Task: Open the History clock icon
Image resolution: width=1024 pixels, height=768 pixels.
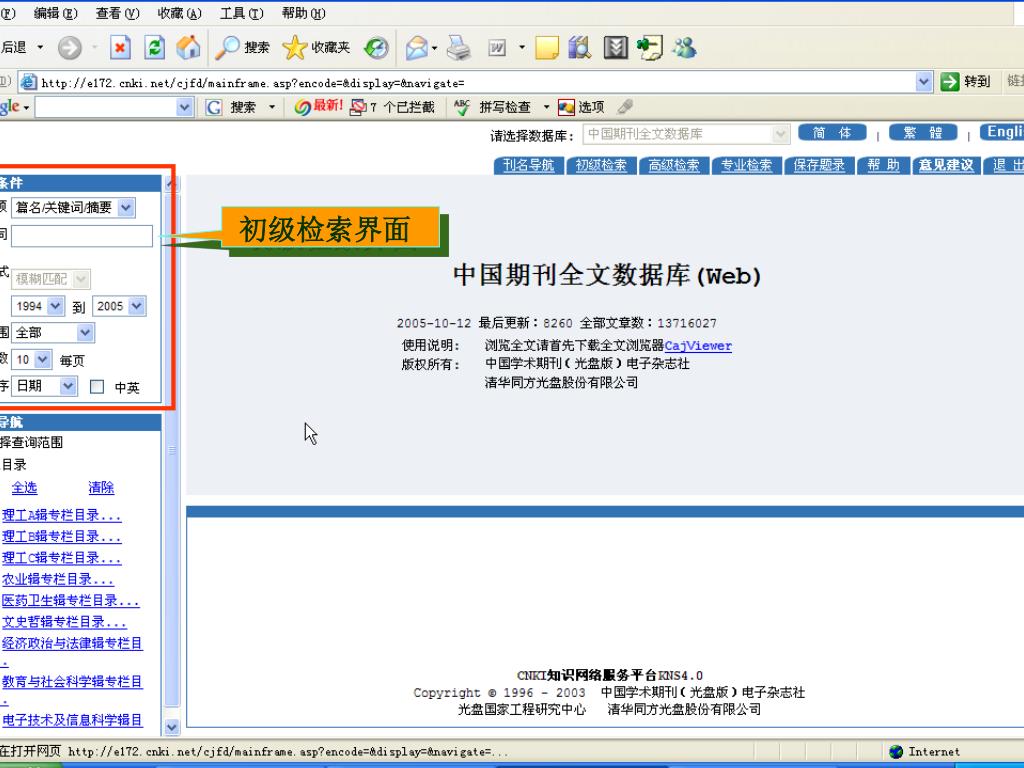Action: click(376, 48)
